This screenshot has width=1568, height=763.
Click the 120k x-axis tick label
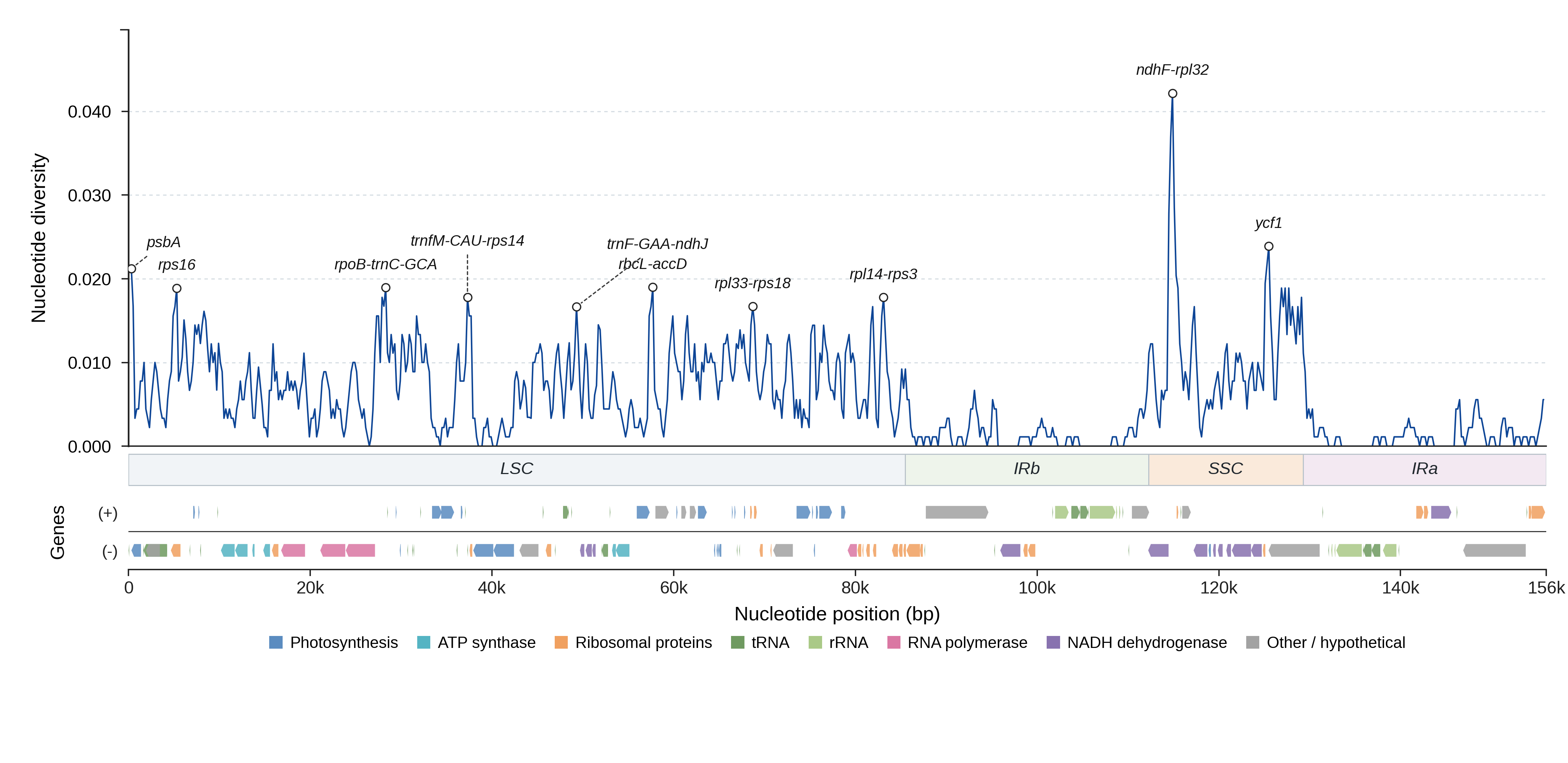coord(1219,588)
